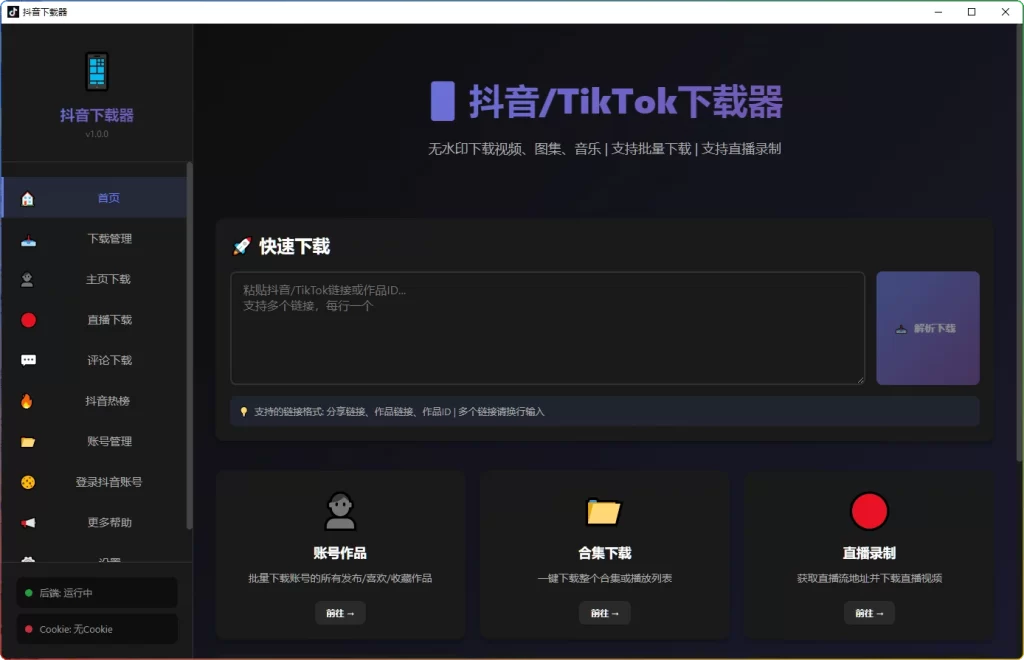The width and height of the screenshot is (1024, 660).
Task: Click the red 直播下载 record icon
Action: 29,319
